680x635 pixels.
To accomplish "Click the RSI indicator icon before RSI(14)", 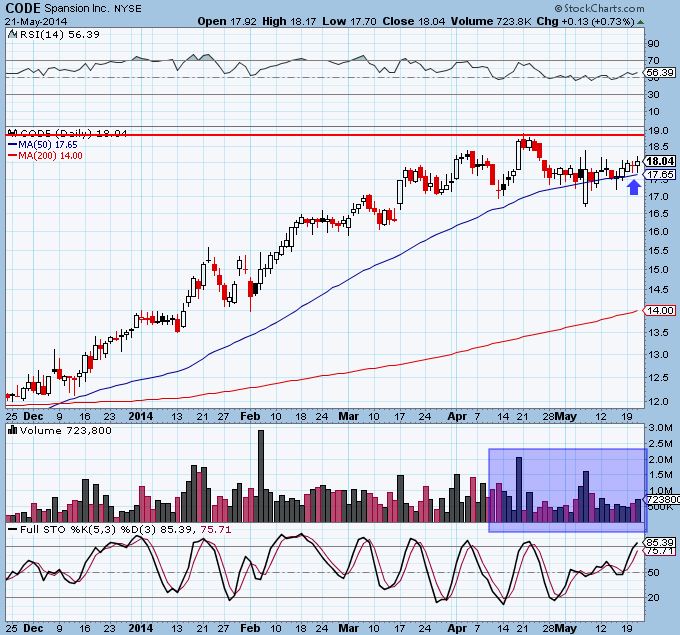I will tap(13, 34).
